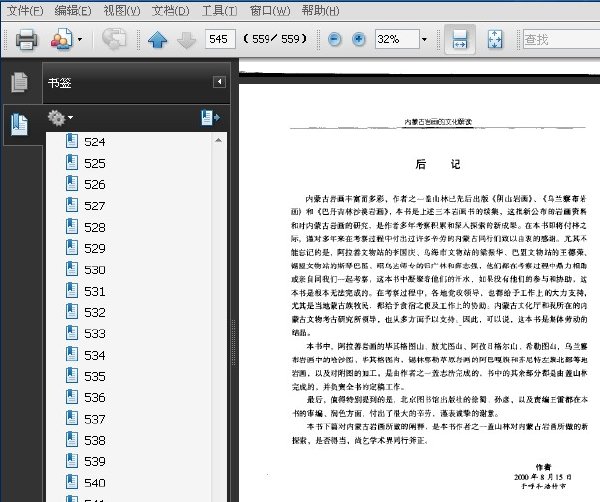Open the 帮助(H) menu
600x502 pixels.
(320, 10)
